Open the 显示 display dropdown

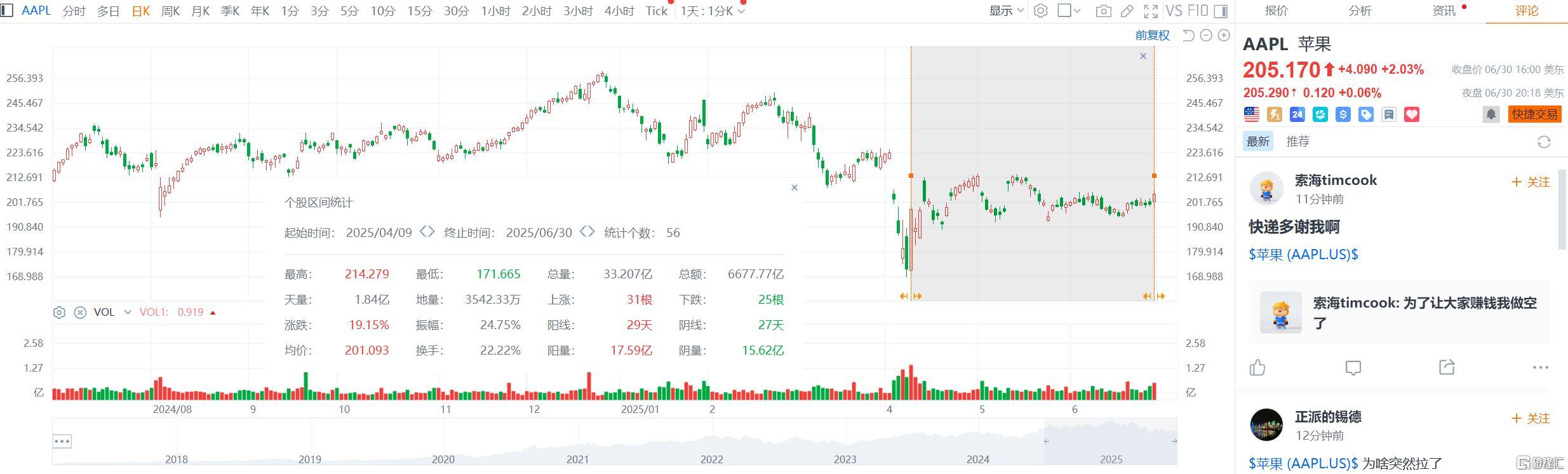1006,11
